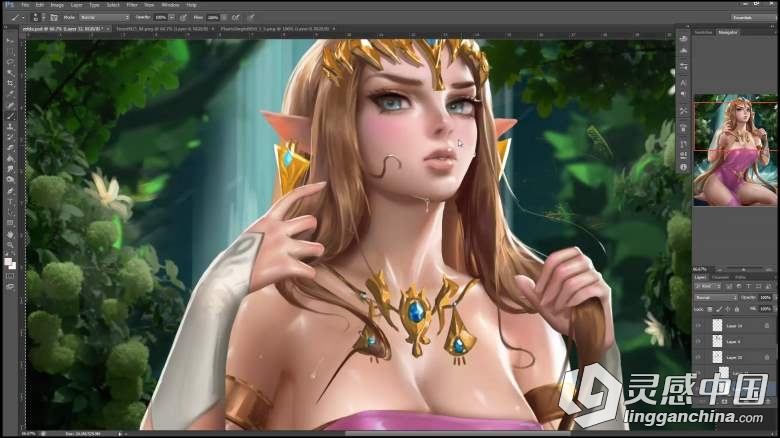Screen dimensions: 780x438
Task: Toggle the Brush panel from options bar
Action: coord(54,17)
